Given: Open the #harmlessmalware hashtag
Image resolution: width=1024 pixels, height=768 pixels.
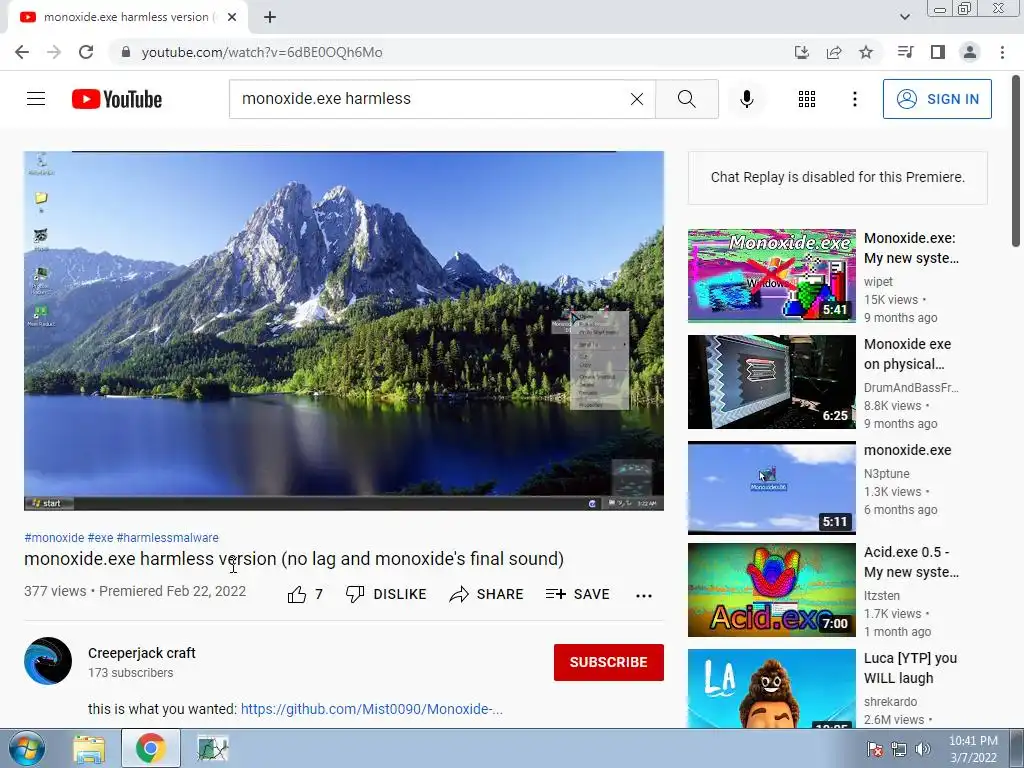Looking at the screenshot, I should point(168,537).
